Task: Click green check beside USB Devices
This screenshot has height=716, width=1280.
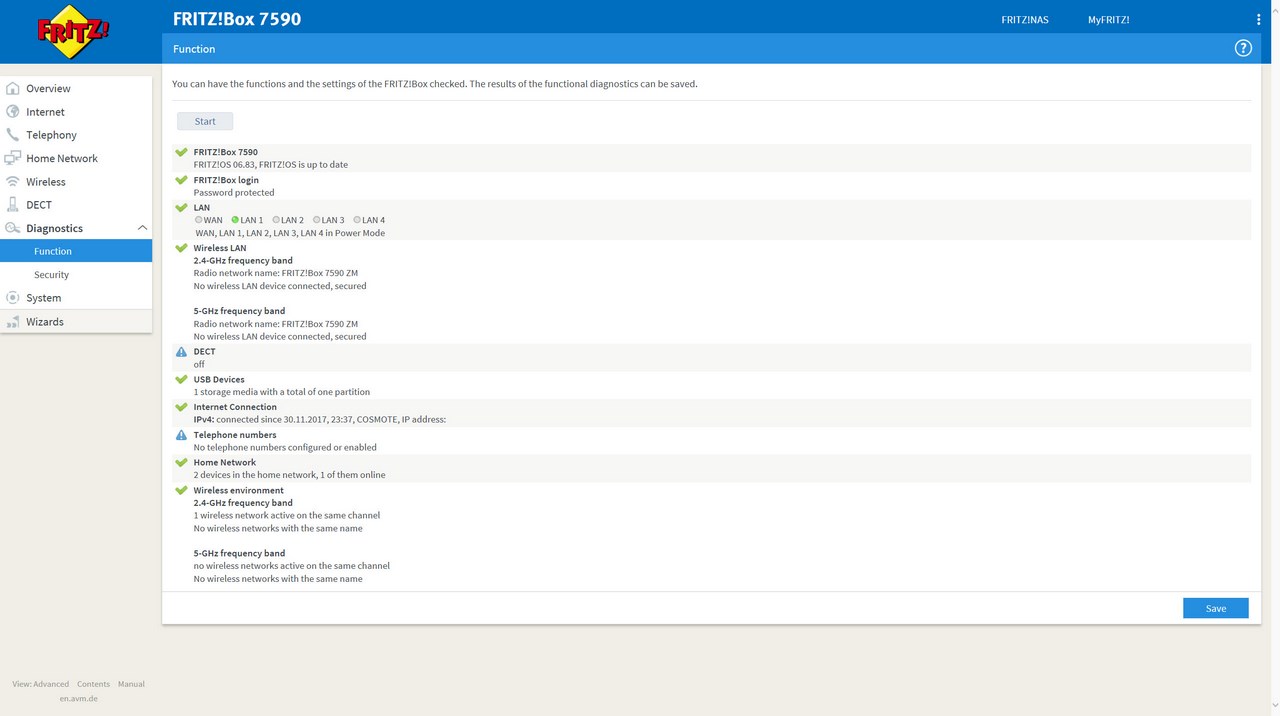Action: (181, 380)
